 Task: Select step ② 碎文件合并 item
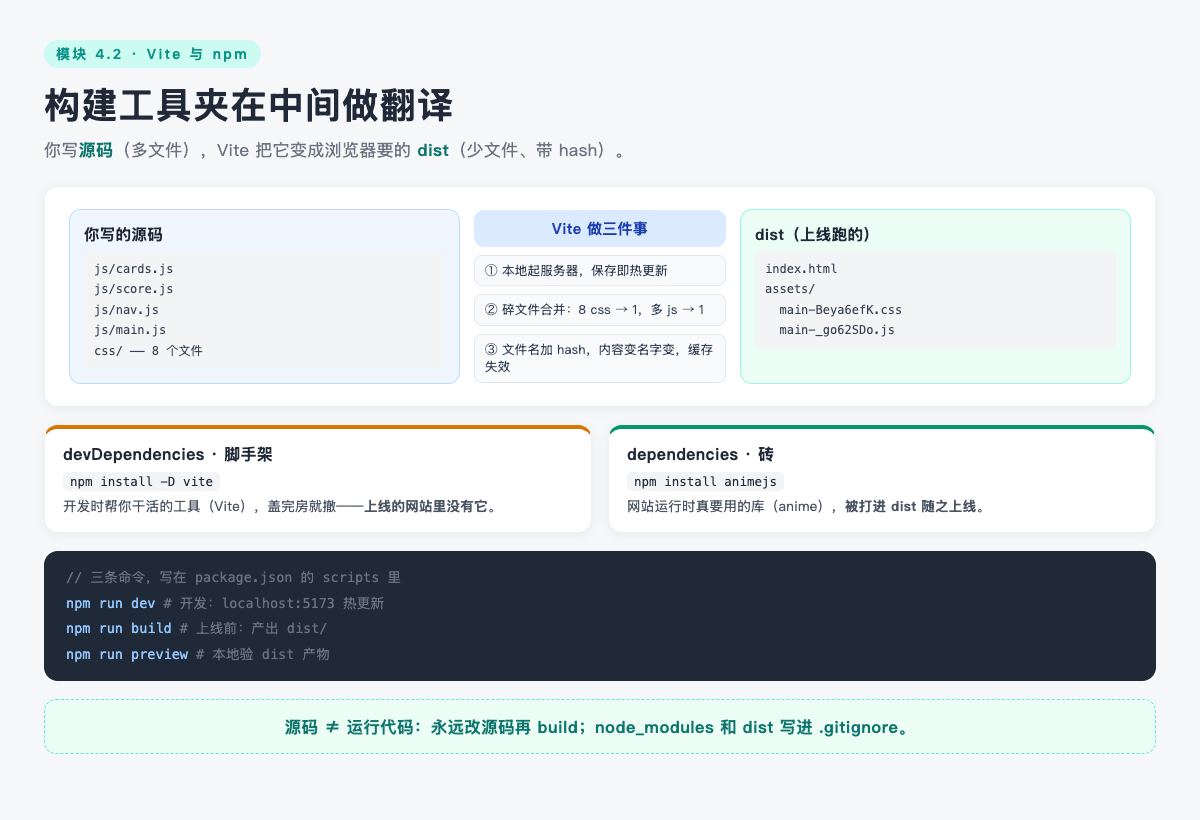[x=600, y=310]
